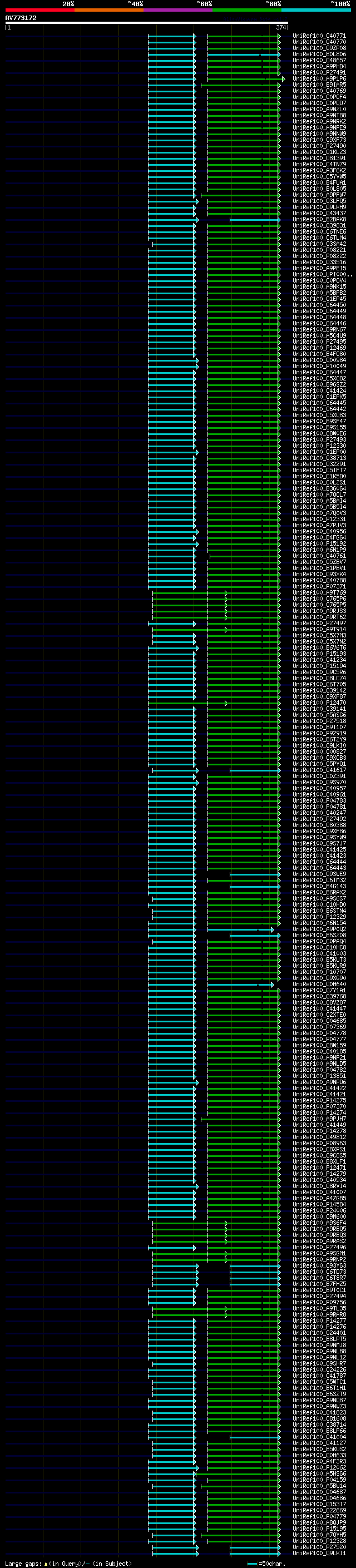Screen dimensions: 356x1568
Task: Select hit label UniRef100_Q41617
Action: click(x=319, y=770)
